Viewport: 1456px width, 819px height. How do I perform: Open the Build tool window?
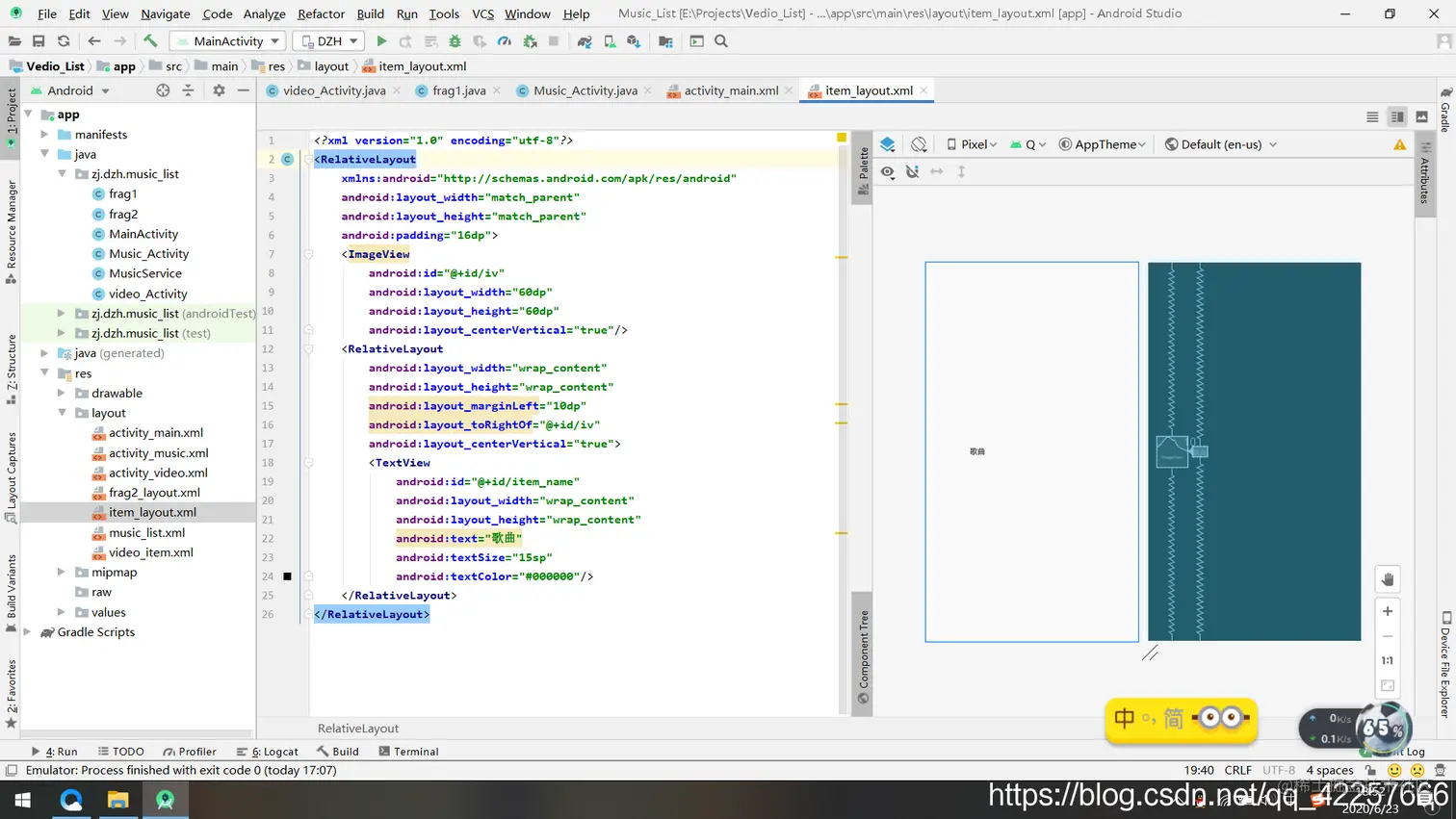pos(338,752)
